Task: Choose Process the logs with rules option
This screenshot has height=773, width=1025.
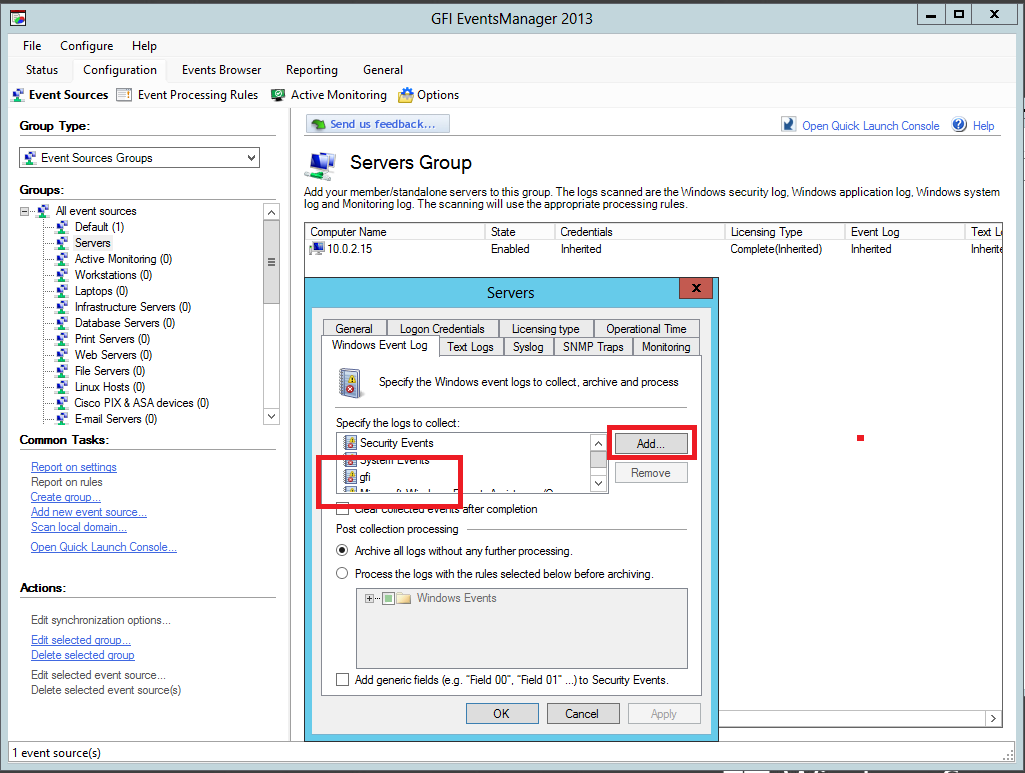Action: click(343, 574)
